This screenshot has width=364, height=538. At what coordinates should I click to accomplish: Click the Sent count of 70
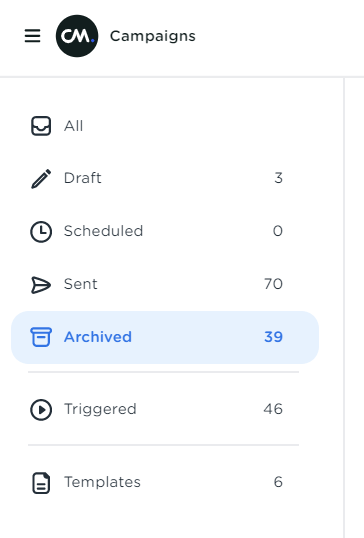(x=273, y=284)
